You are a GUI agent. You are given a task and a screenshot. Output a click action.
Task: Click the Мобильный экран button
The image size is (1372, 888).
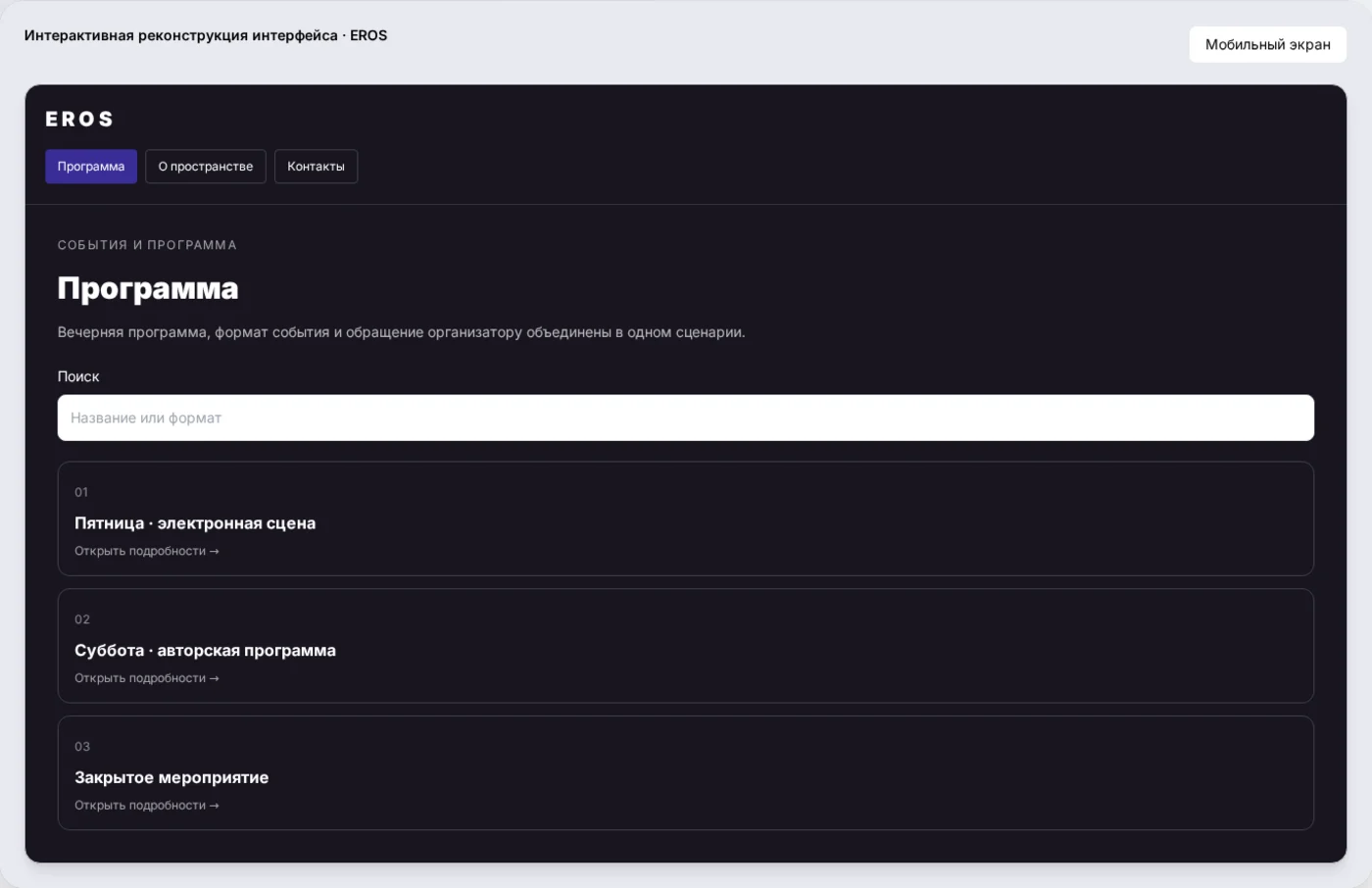point(1267,44)
